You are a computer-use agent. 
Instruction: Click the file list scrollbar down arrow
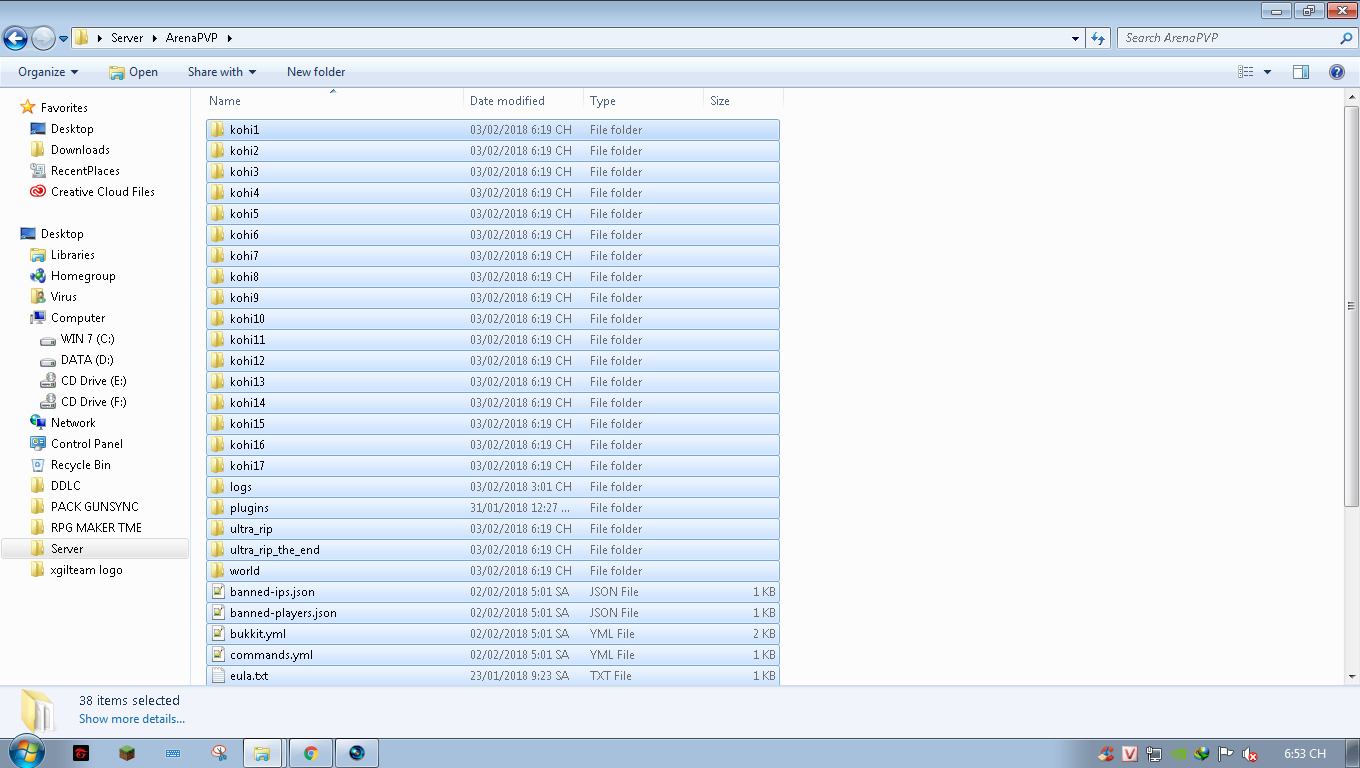pyautogui.click(x=1352, y=676)
